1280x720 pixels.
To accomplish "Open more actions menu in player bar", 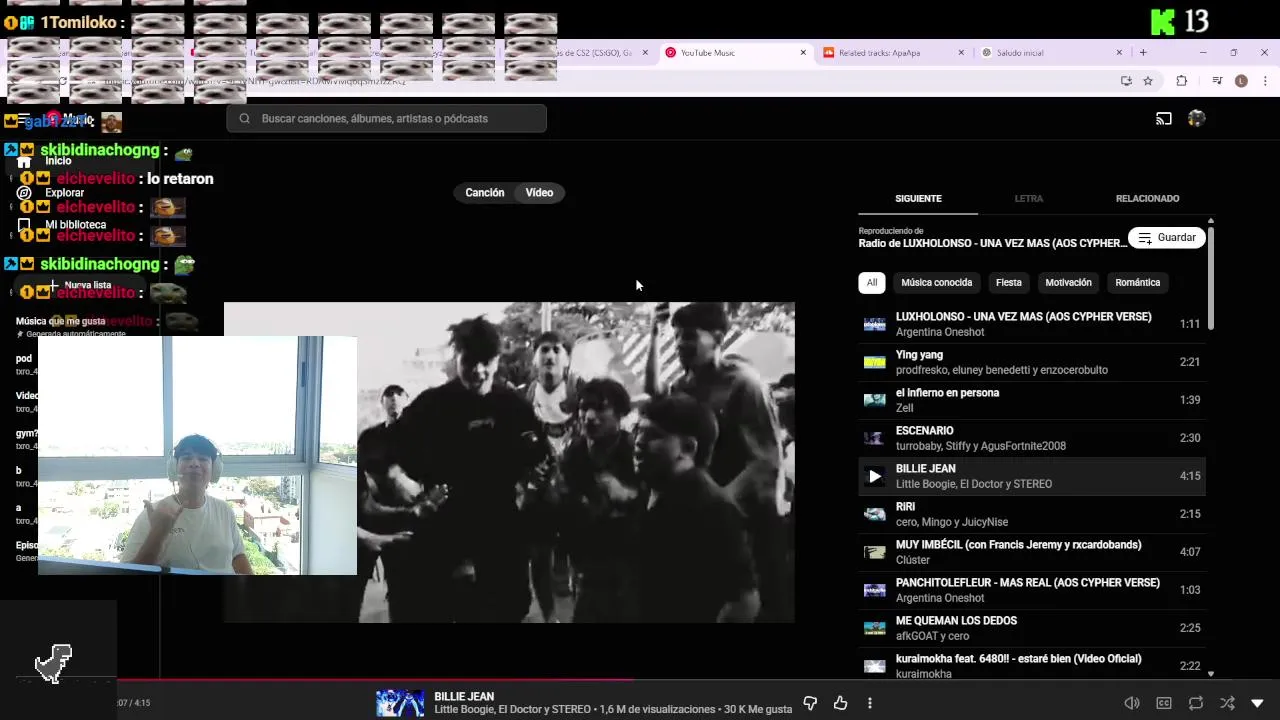I will pos(870,704).
